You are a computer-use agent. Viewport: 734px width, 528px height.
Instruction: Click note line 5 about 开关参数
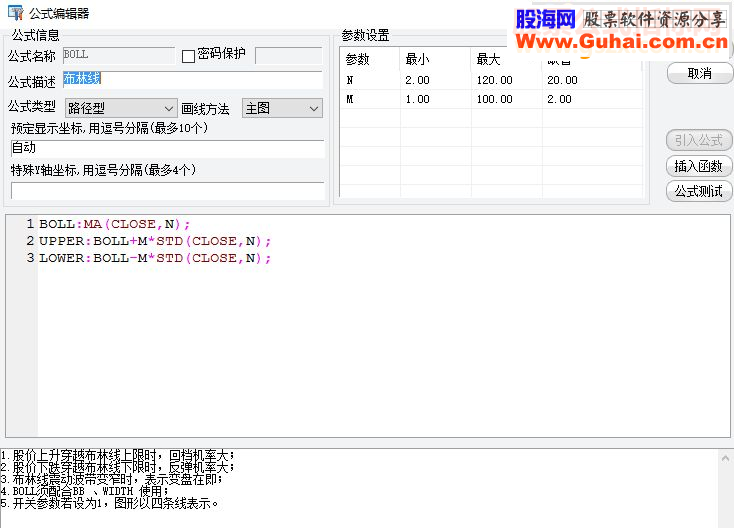click(110, 503)
